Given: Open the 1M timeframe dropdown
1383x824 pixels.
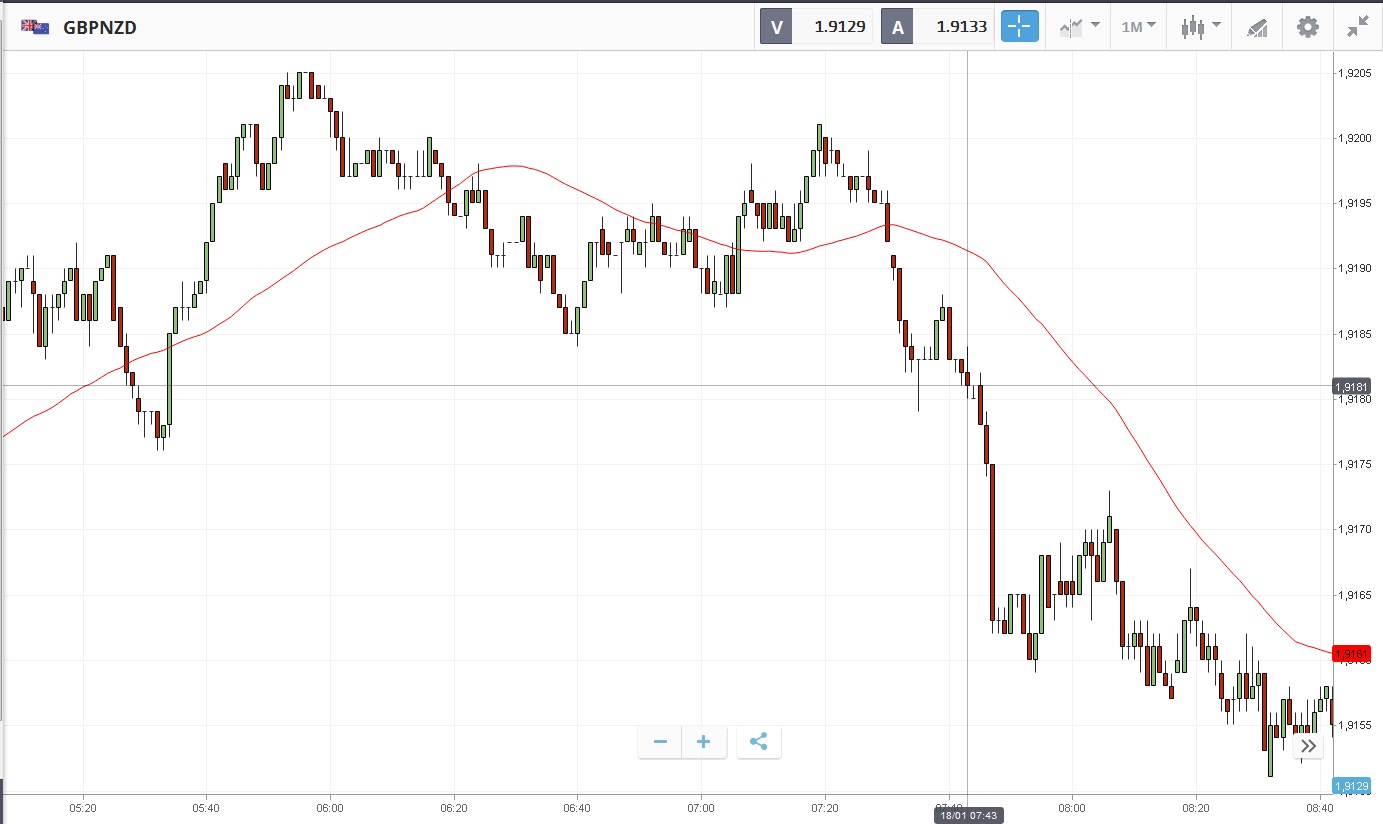Looking at the screenshot, I should (1138, 27).
